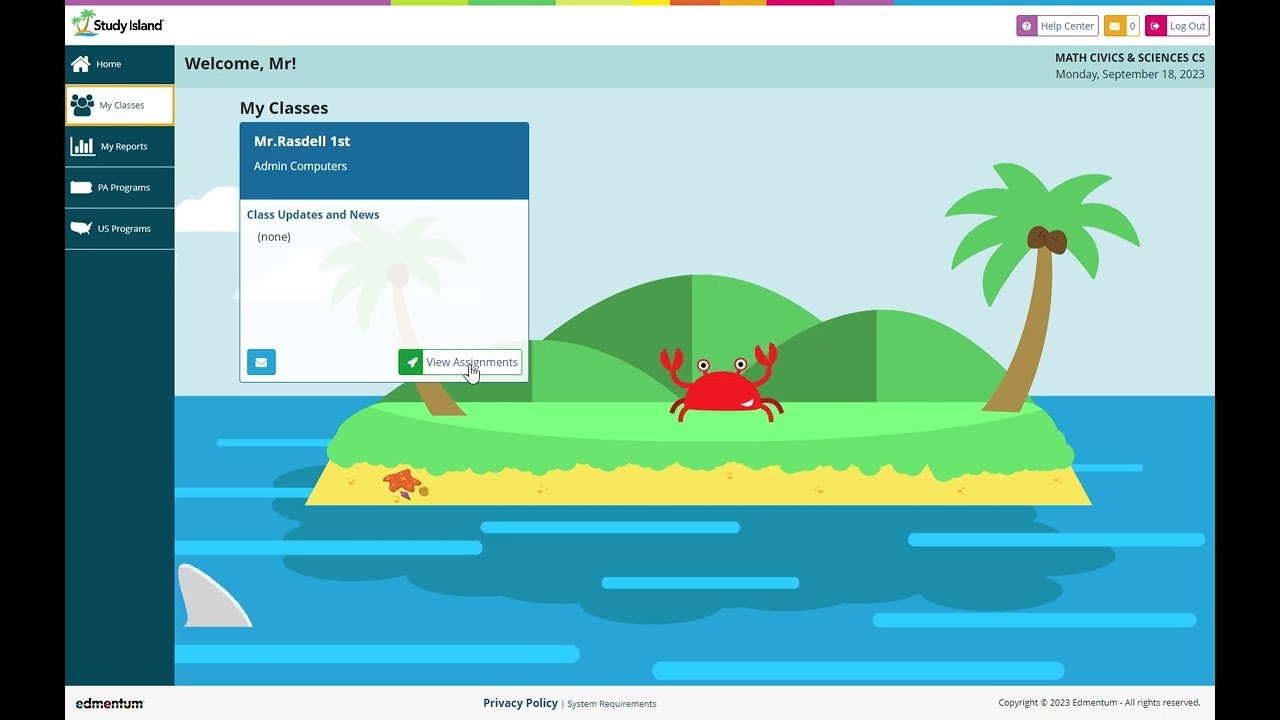Open the envelope messages icon in top bar
Screen dimensions: 1280x720
tap(1113, 25)
